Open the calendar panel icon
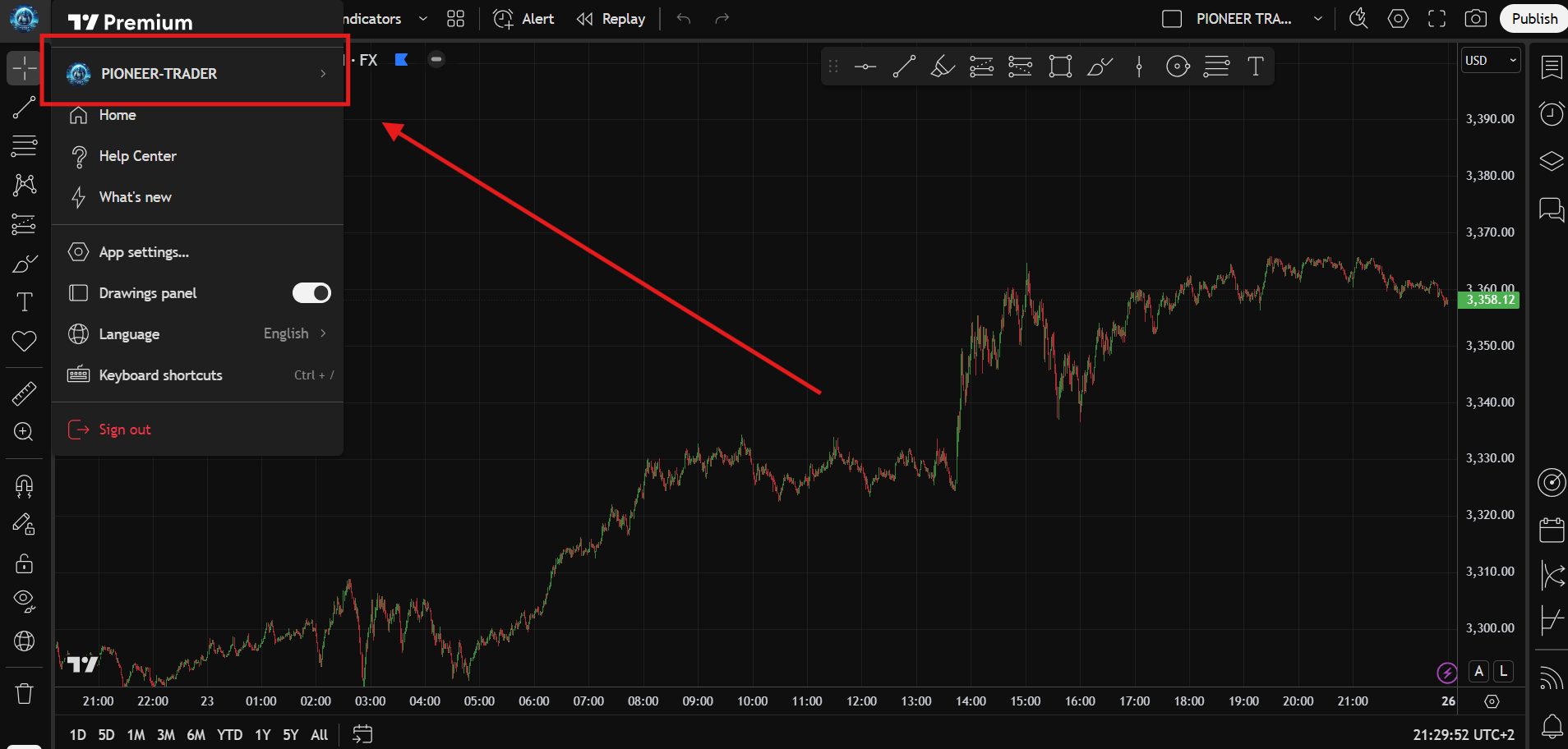Viewport: 1568px width, 749px height. click(1552, 530)
